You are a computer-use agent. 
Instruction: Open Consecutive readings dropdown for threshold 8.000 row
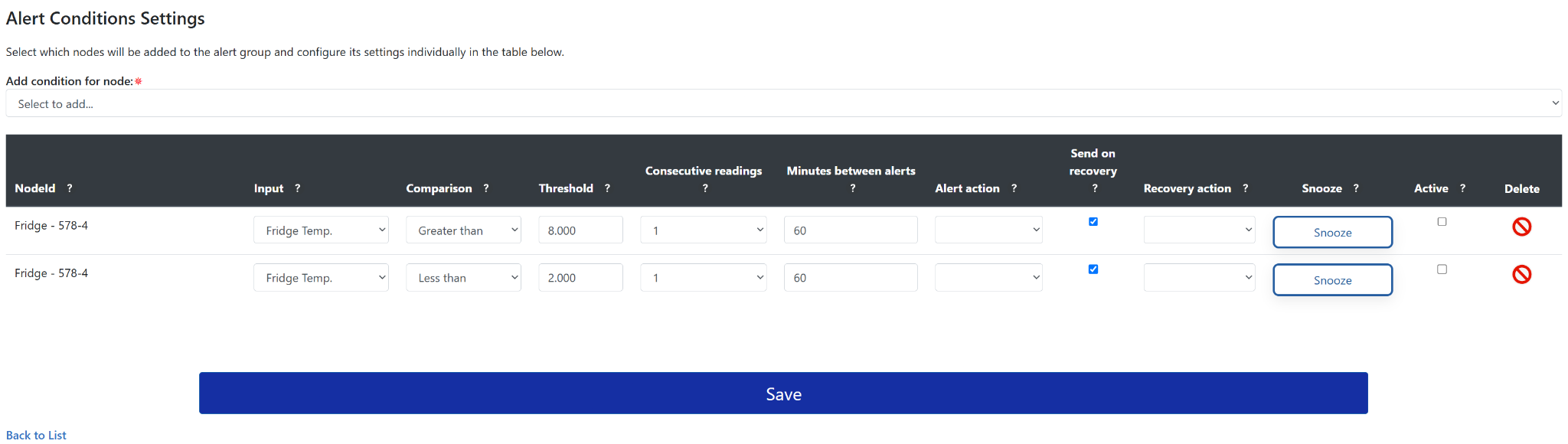[703, 230]
